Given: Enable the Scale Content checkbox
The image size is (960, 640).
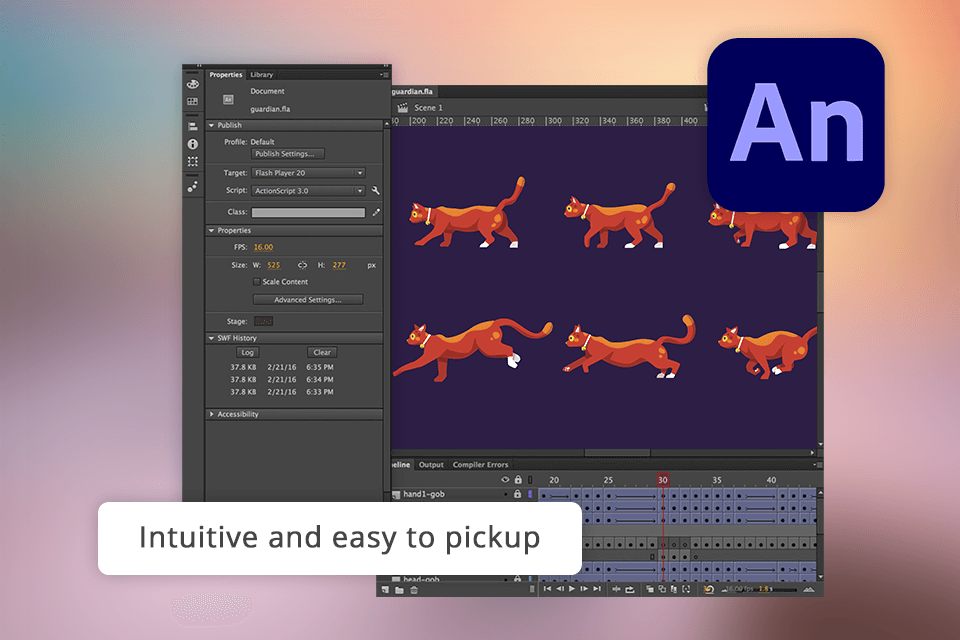Looking at the screenshot, I should pyautogui.click(x=257, y=282).
